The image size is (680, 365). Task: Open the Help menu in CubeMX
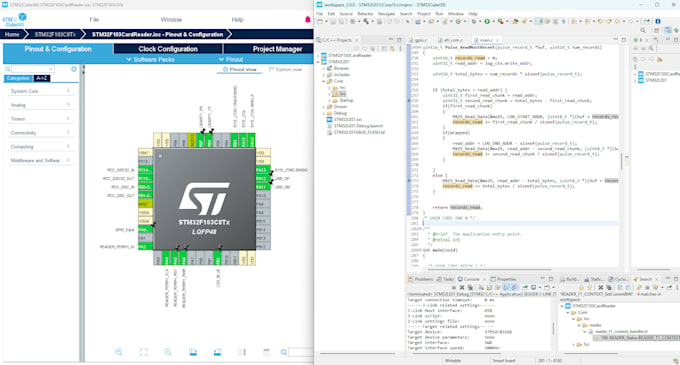tap(237, 20)
